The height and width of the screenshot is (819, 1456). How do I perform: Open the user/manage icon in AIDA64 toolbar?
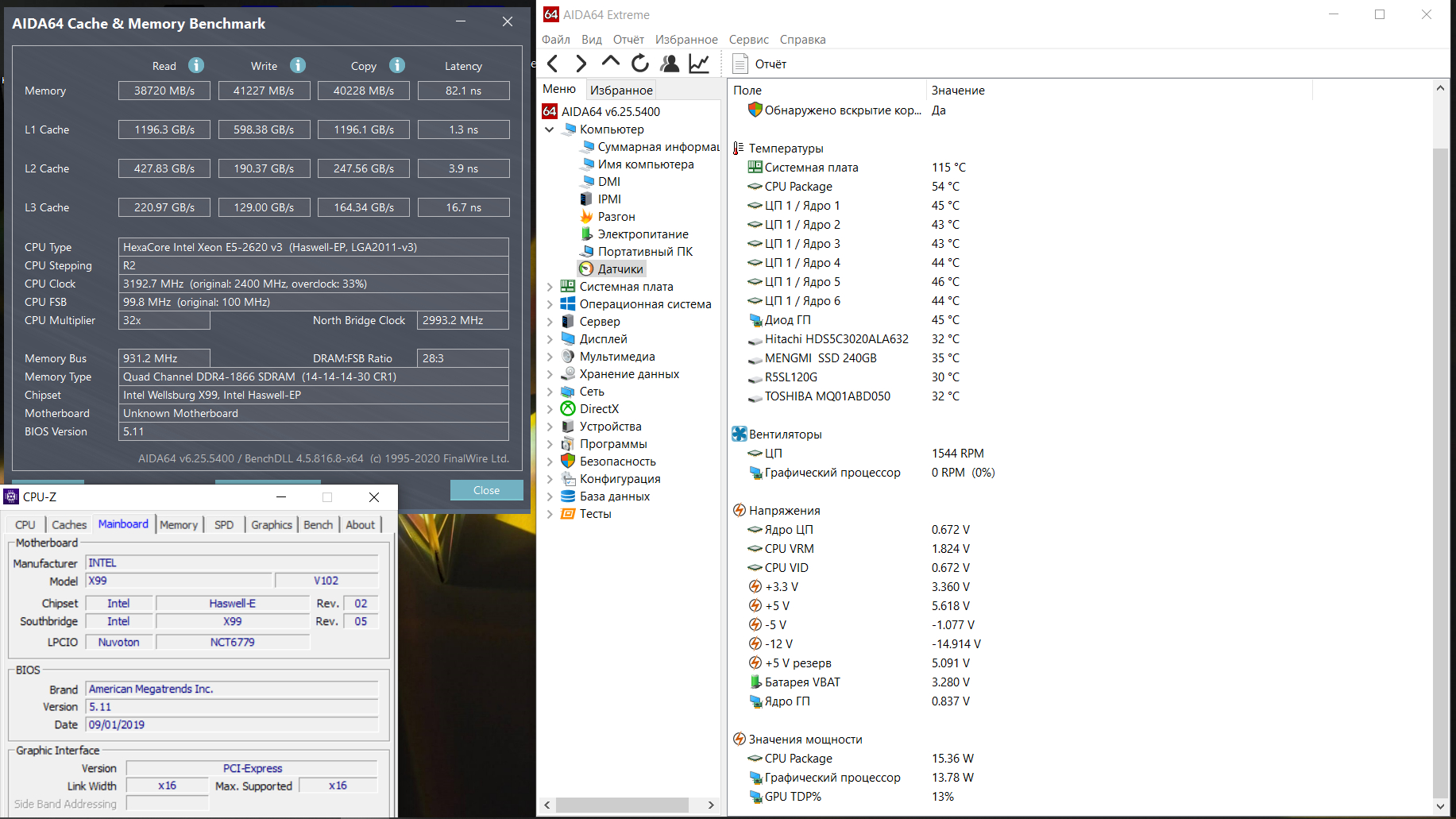point(670,64)
